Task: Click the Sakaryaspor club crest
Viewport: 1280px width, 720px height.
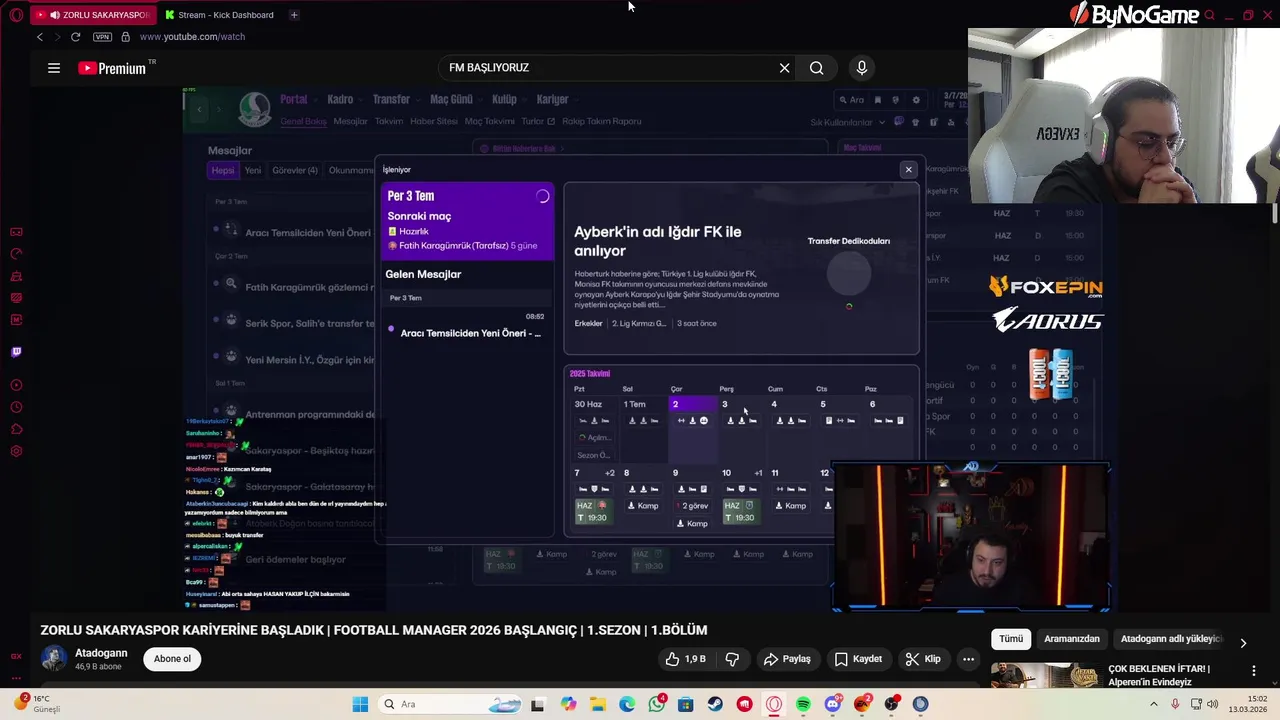Action: tap(254, 108)
